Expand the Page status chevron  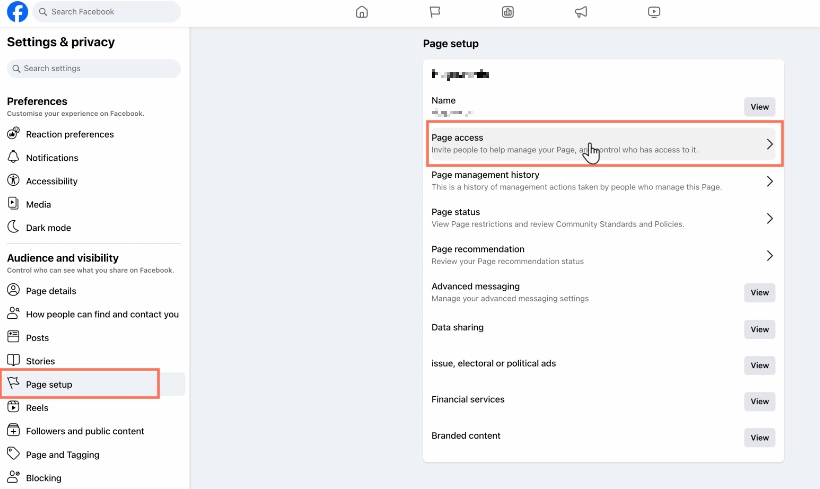(769, 219)
